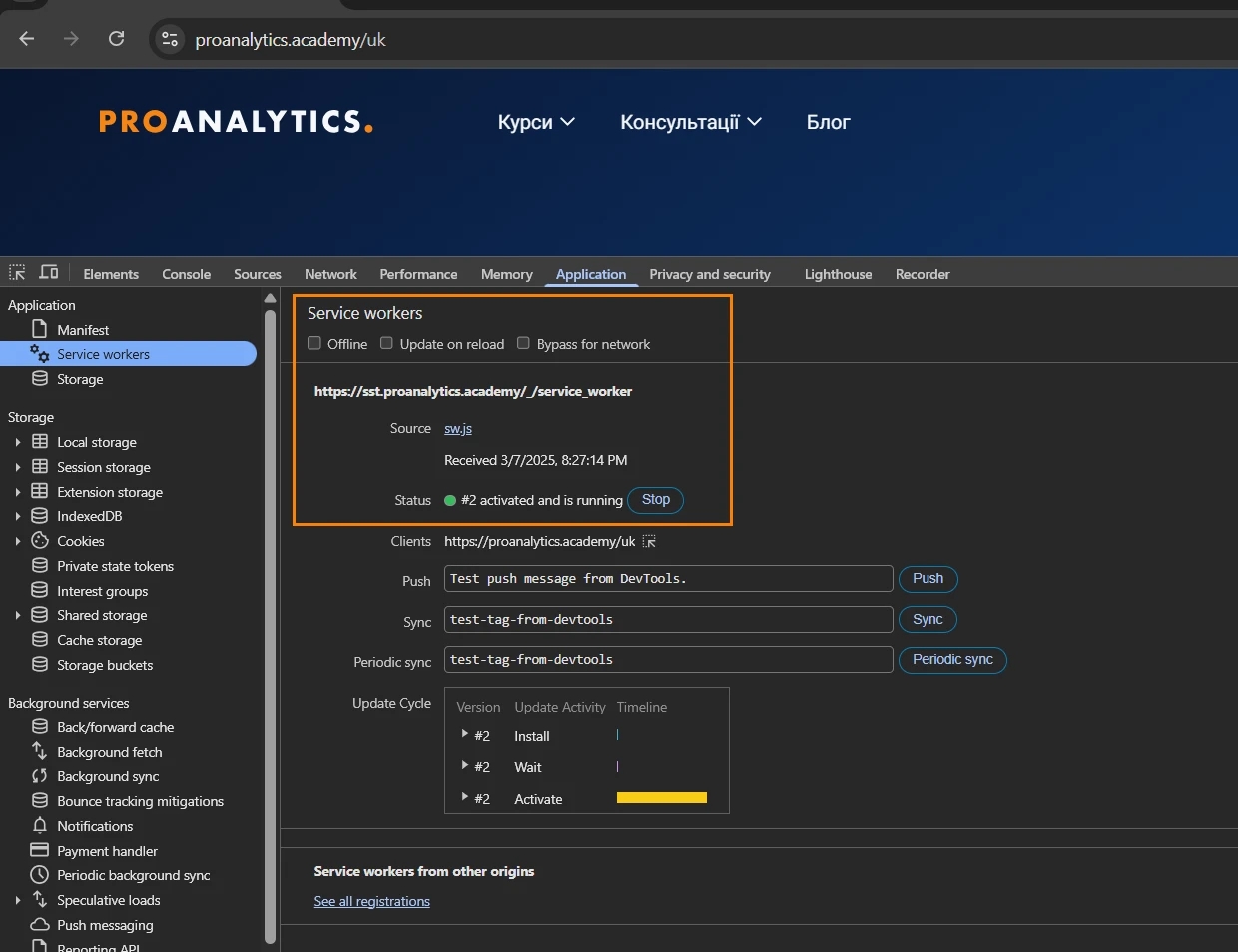Click the Cache storage icon
Image resolution: width=1238 pixels, height=952 pixels.
40,640
